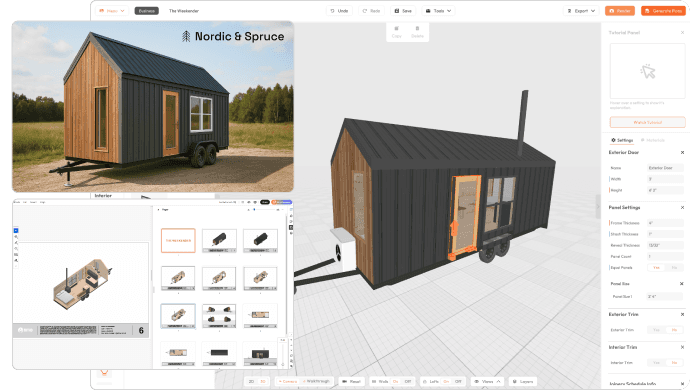The image size is (690, 390).
Task: Set Interior Trim to No
Action: point(674,363)
